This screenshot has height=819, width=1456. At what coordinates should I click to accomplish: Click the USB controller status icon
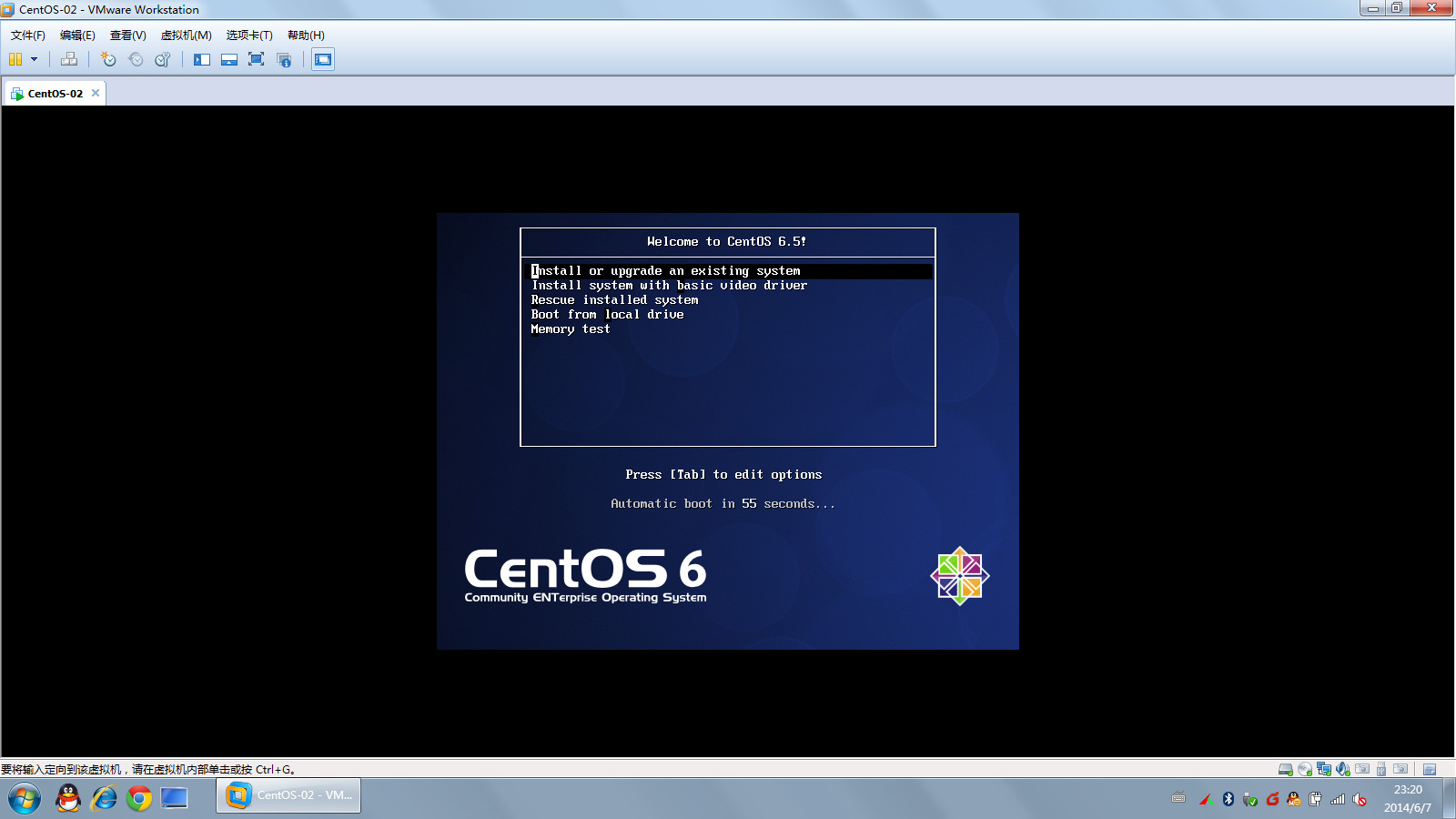[x=1381, y=769]
